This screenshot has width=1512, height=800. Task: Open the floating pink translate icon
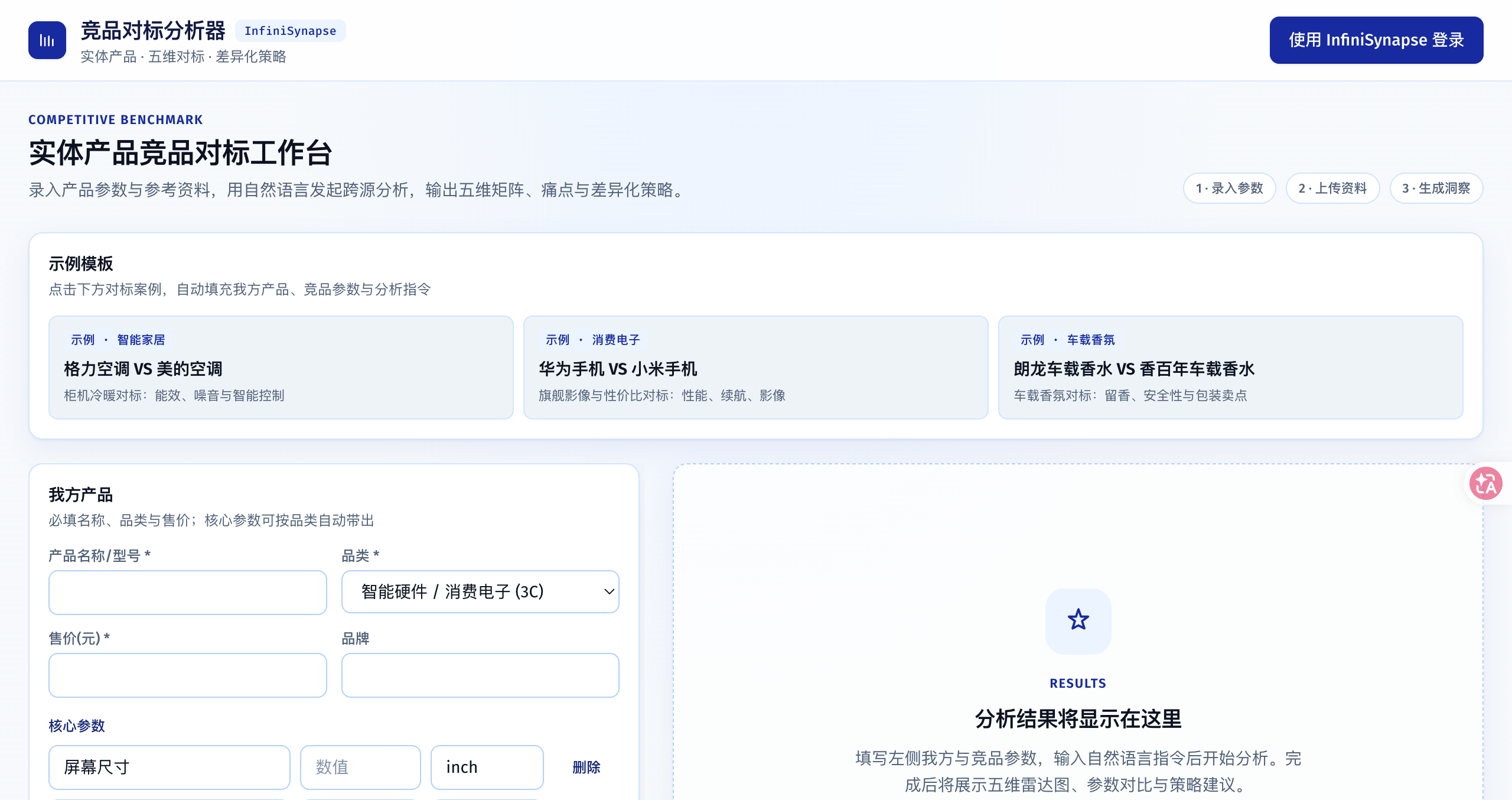tap(1486, 484)
